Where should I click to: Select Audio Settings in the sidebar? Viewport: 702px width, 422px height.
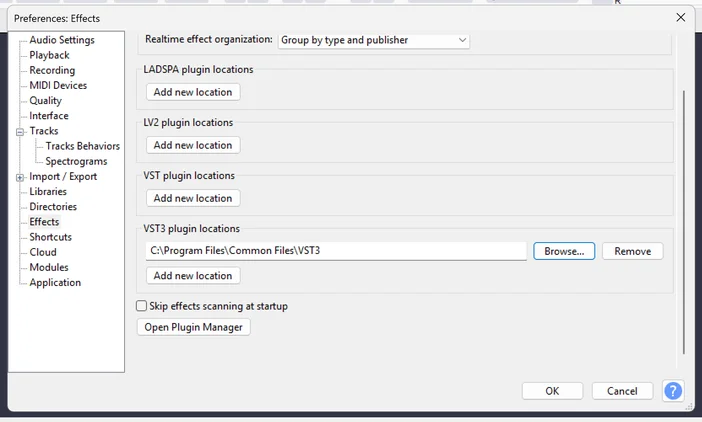[x=61, y=40]
